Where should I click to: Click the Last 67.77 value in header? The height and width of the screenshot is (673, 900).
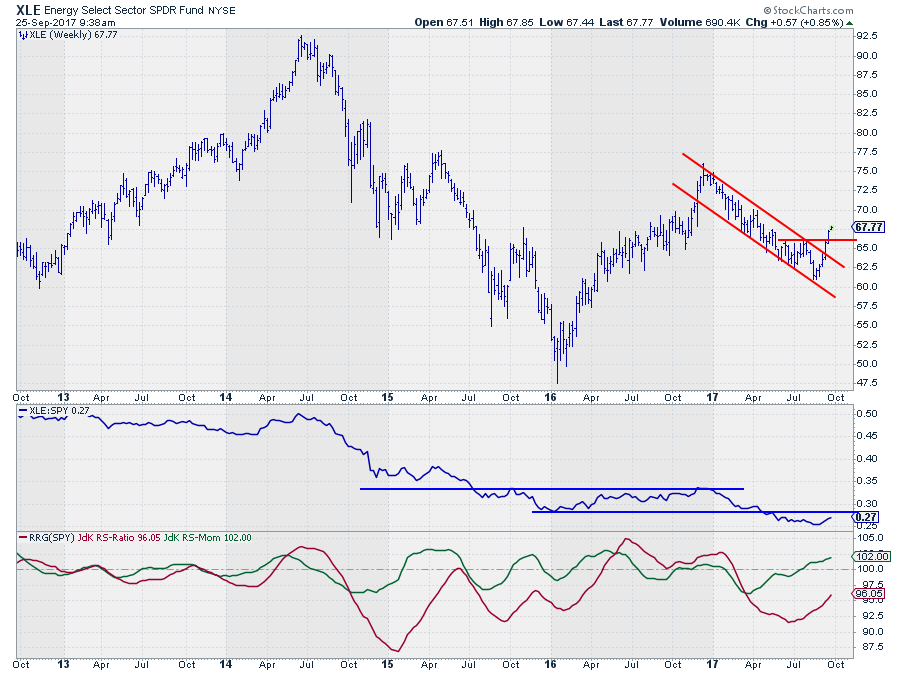(626, 22)
